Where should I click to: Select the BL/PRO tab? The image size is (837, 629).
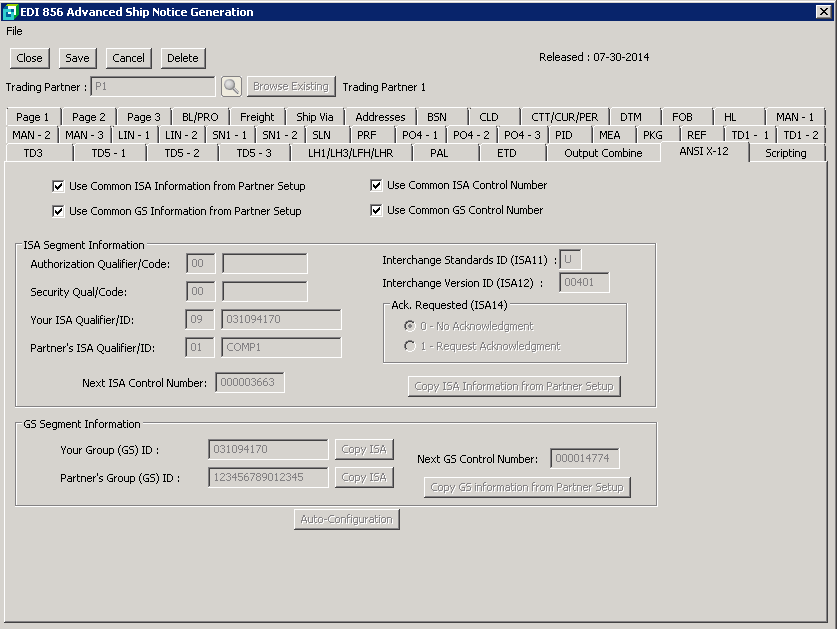[x=199, y=117]
